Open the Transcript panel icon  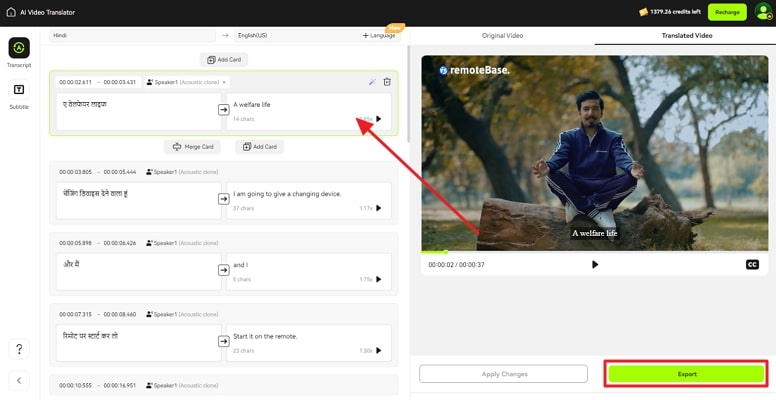[19, 48]
